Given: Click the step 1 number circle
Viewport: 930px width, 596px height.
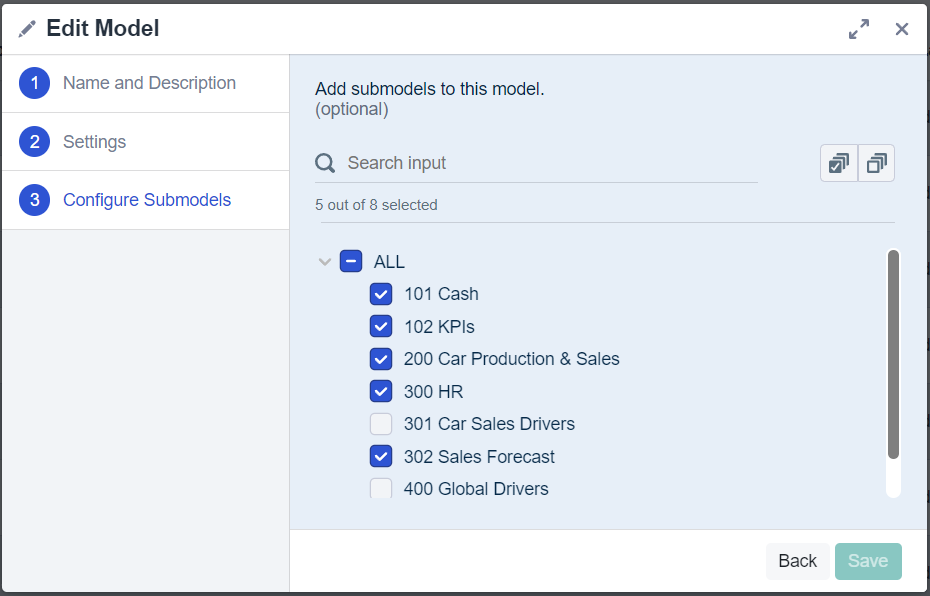Looking at the screenshot, I should [34, 84].
